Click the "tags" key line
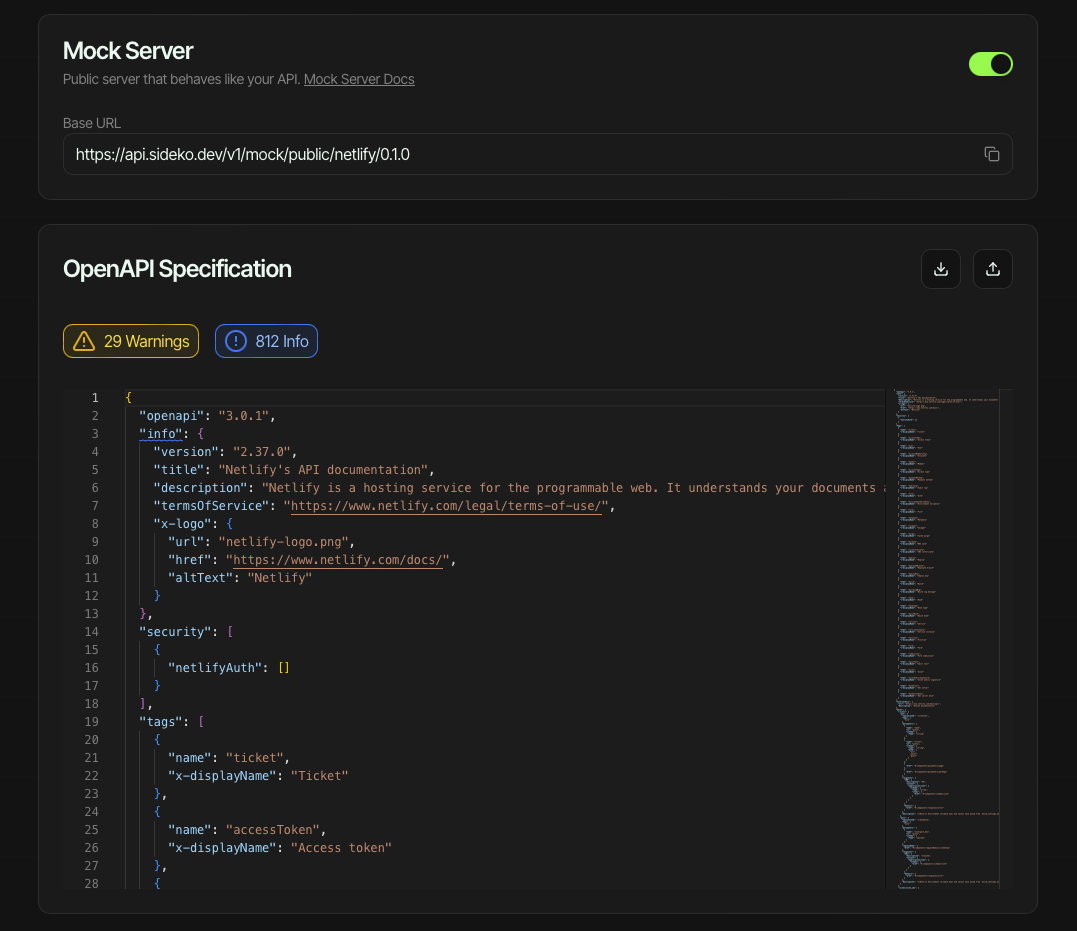 (x=171, y=721)
